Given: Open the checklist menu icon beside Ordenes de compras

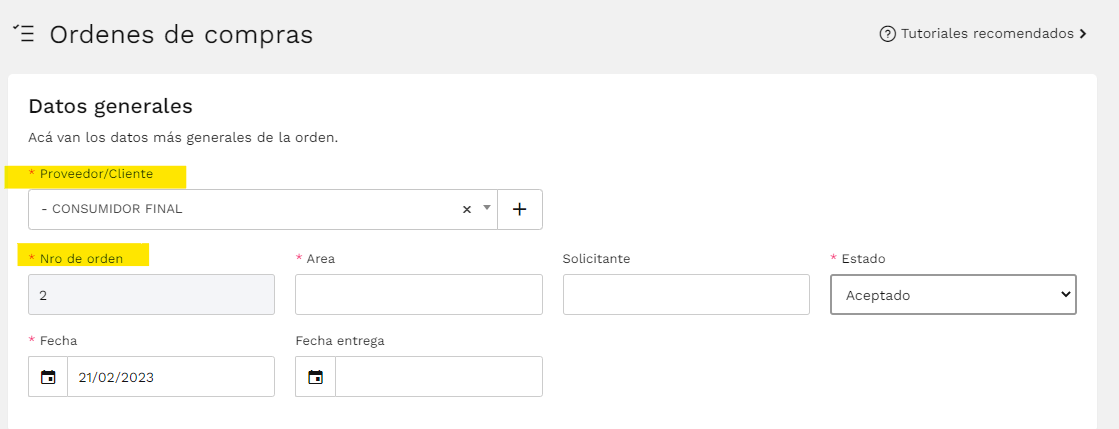Looking at the screenshot, I should (24, 34).
